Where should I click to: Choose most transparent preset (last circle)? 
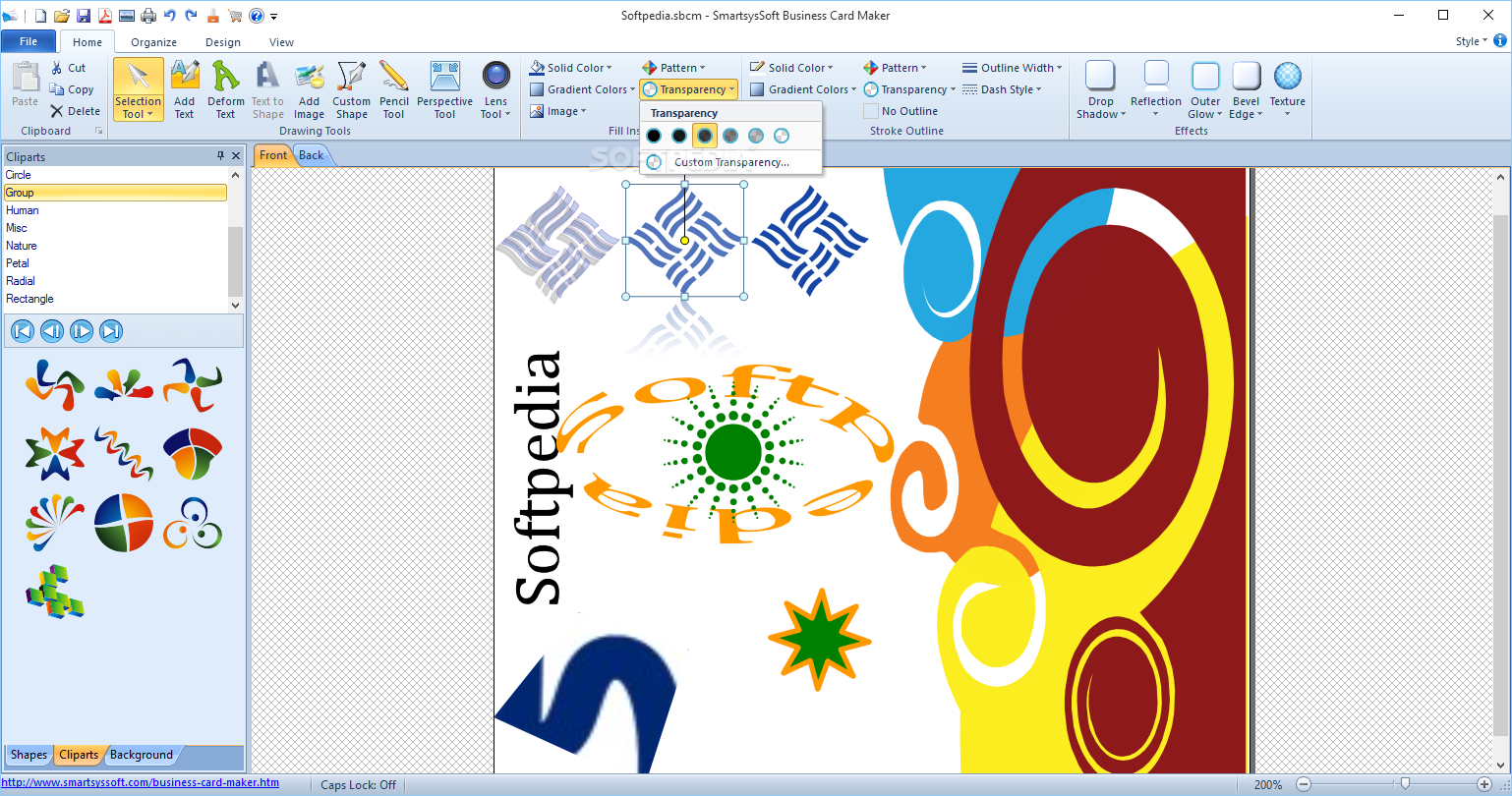[x=782, y=136]
